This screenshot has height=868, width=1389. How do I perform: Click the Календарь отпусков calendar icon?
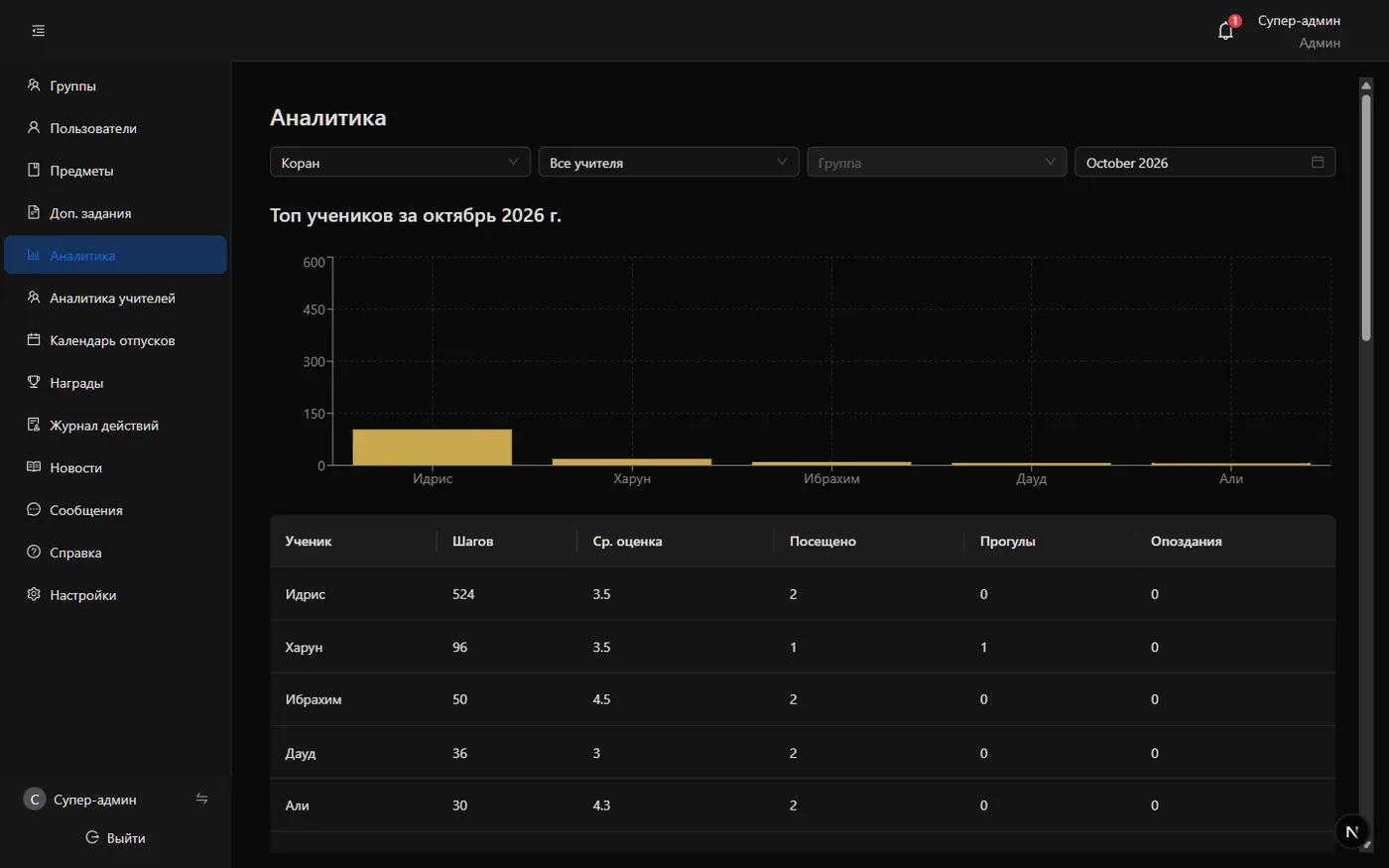tap(34, 340)
